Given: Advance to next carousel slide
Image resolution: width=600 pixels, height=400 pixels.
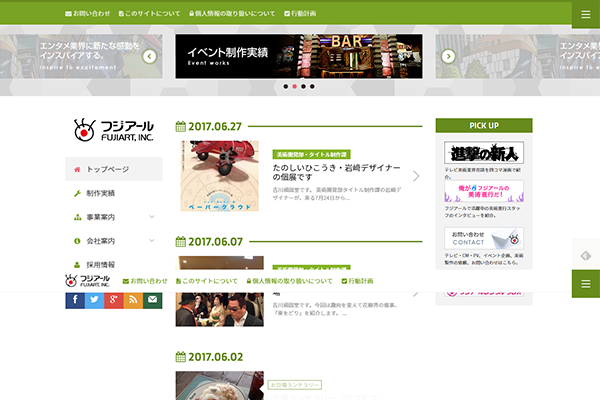Looking at the screenshot, I should [x=448, y=56].
